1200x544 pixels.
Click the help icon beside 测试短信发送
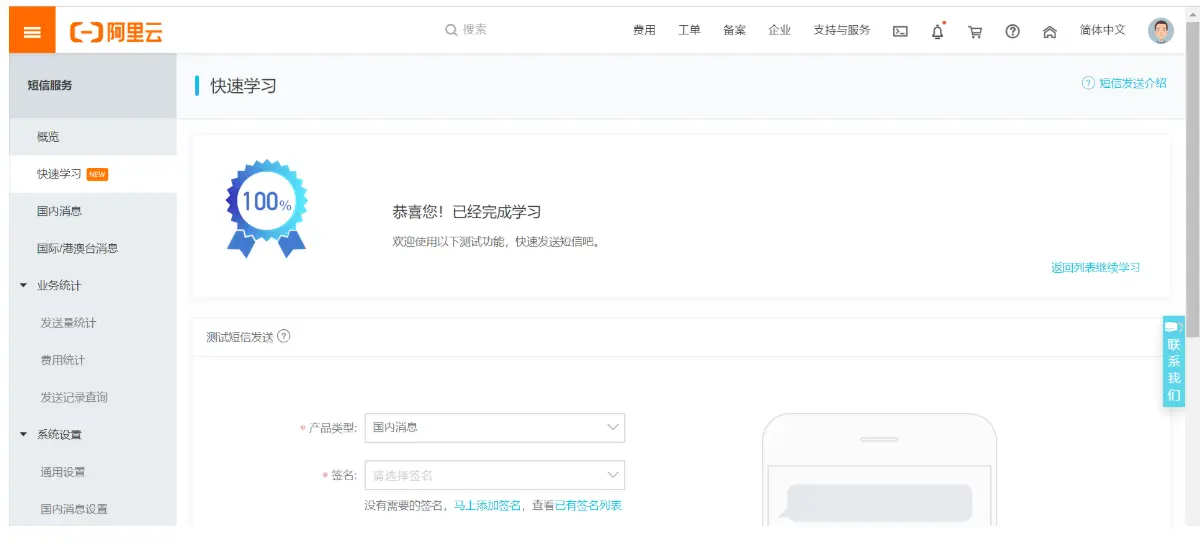point(284,336)
